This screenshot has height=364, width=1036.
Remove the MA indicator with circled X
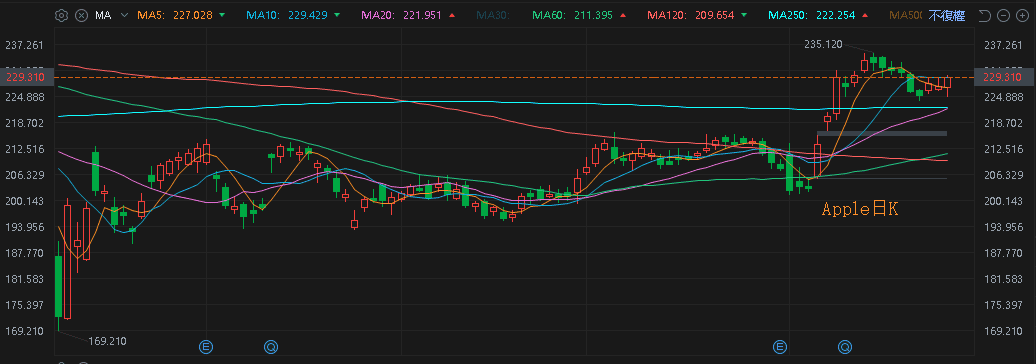coord(81,15)
